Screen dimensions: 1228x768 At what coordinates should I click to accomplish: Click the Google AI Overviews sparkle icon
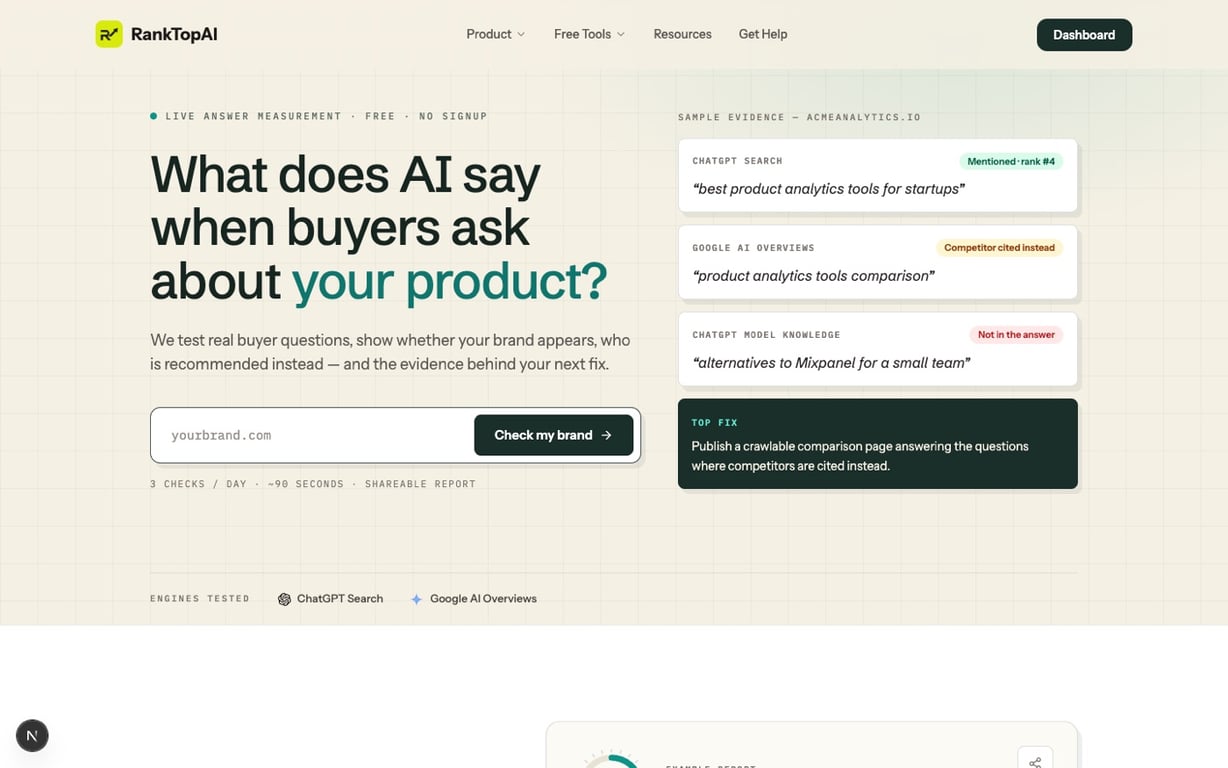coord(416,599)
